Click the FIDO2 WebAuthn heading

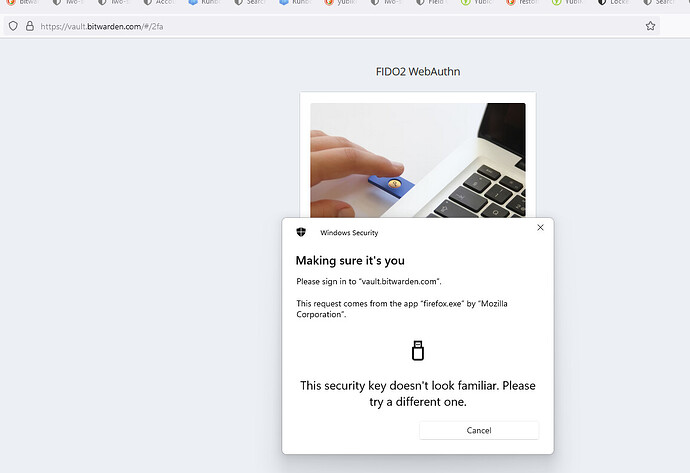pyautogui.click(x=418, y=72)
